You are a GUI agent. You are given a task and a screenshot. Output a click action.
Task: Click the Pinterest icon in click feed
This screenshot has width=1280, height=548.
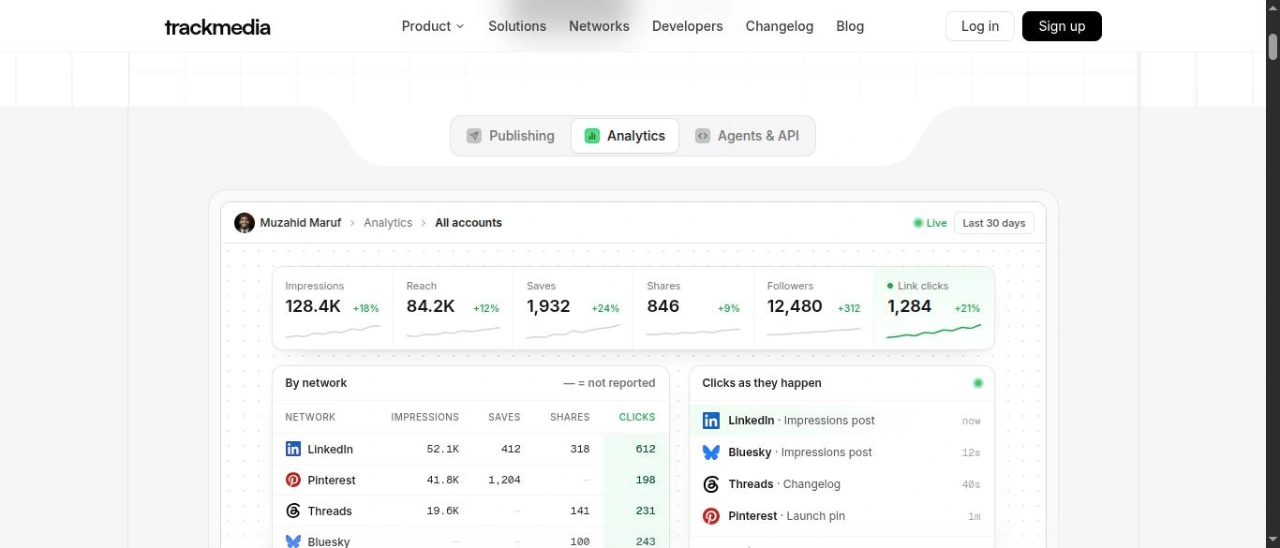[711, 517]
